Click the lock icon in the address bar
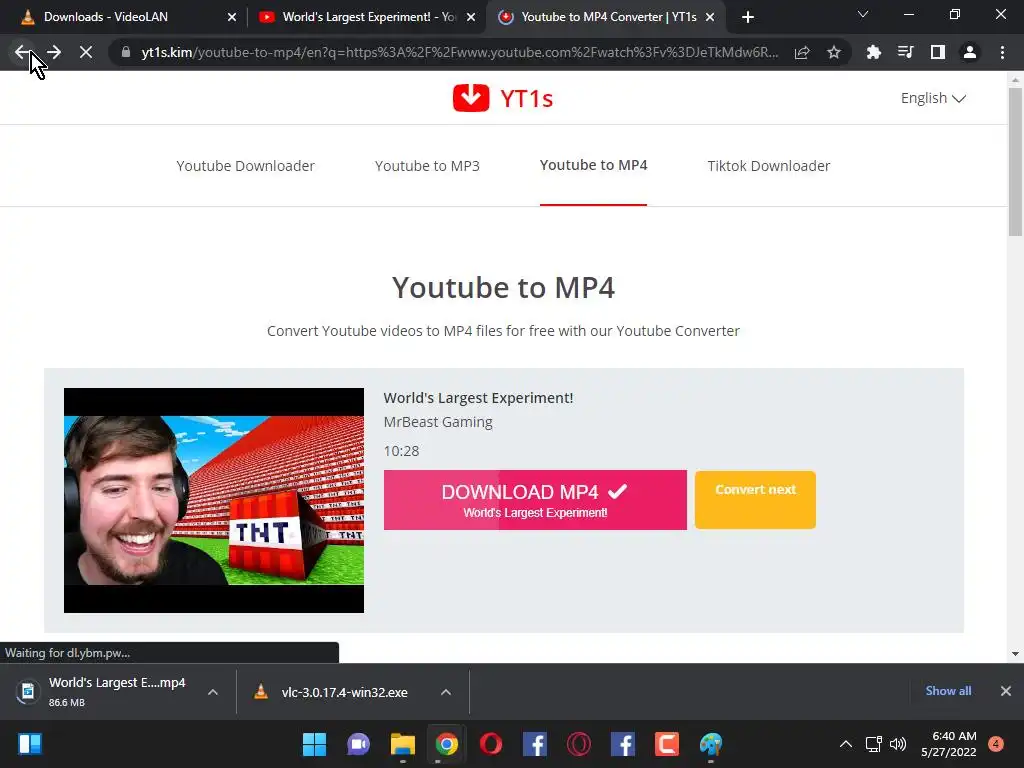 coord(126,52)
